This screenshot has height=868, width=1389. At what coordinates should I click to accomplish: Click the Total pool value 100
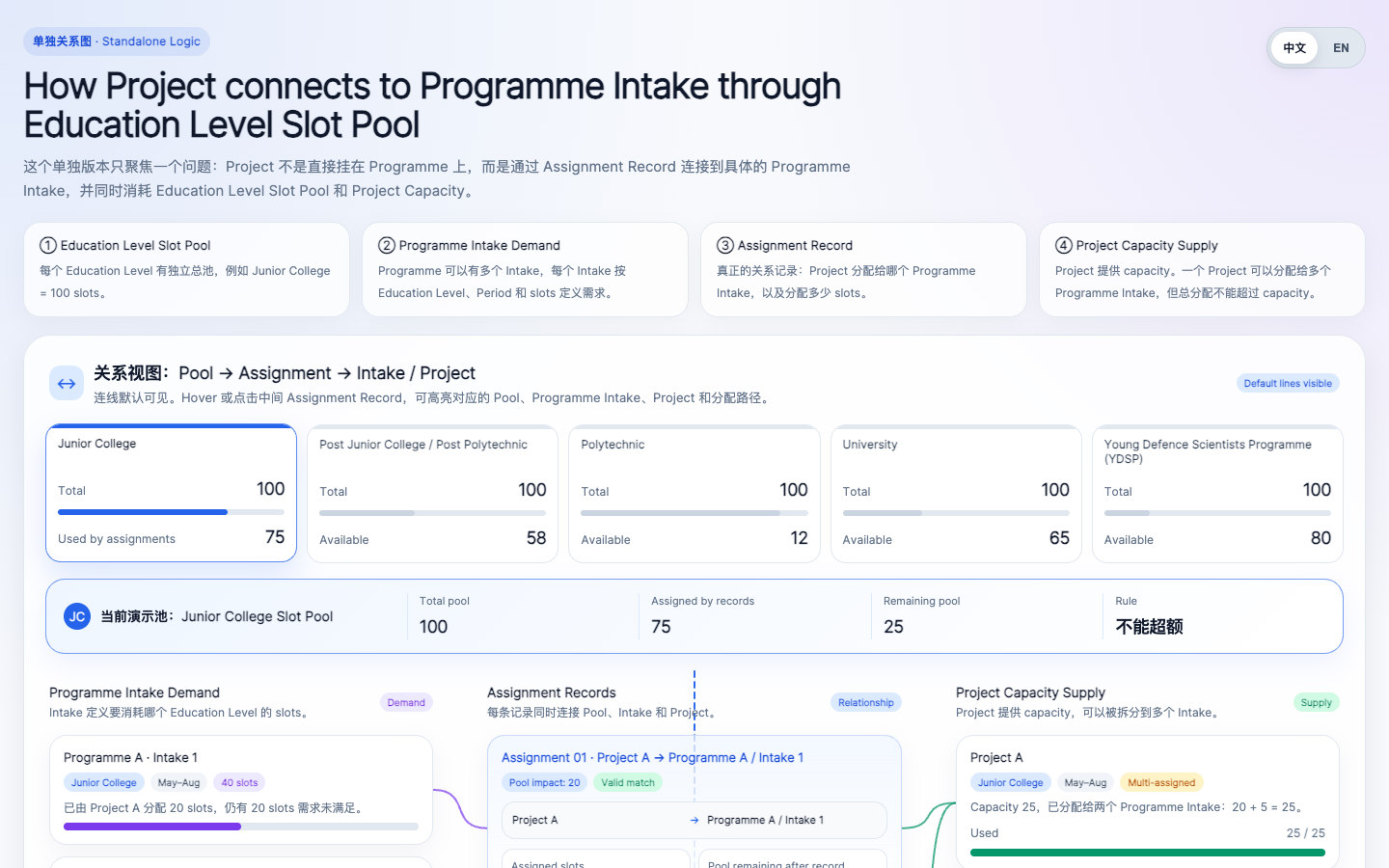[433, 627]
